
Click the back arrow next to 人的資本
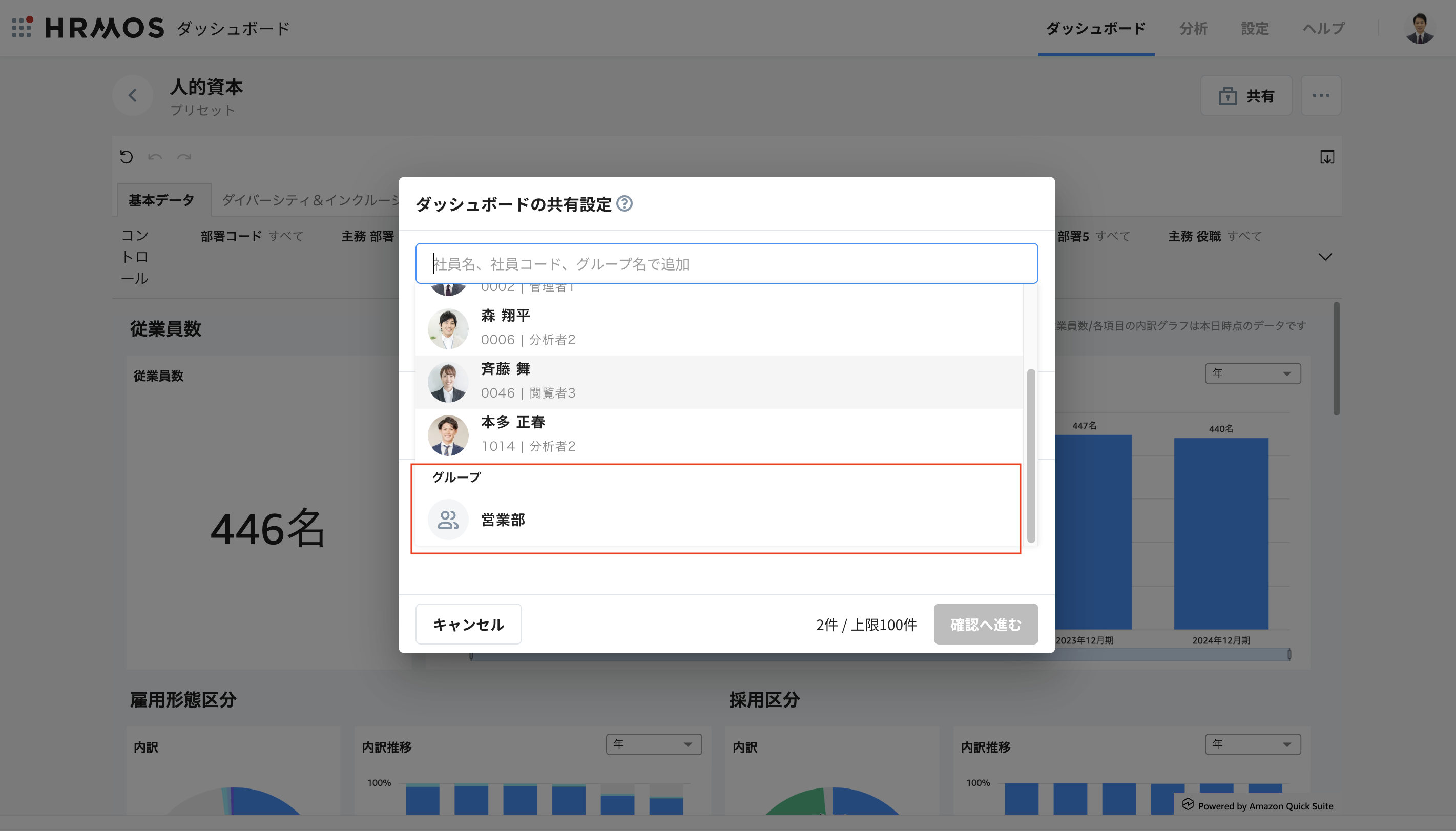pos(132,95)
